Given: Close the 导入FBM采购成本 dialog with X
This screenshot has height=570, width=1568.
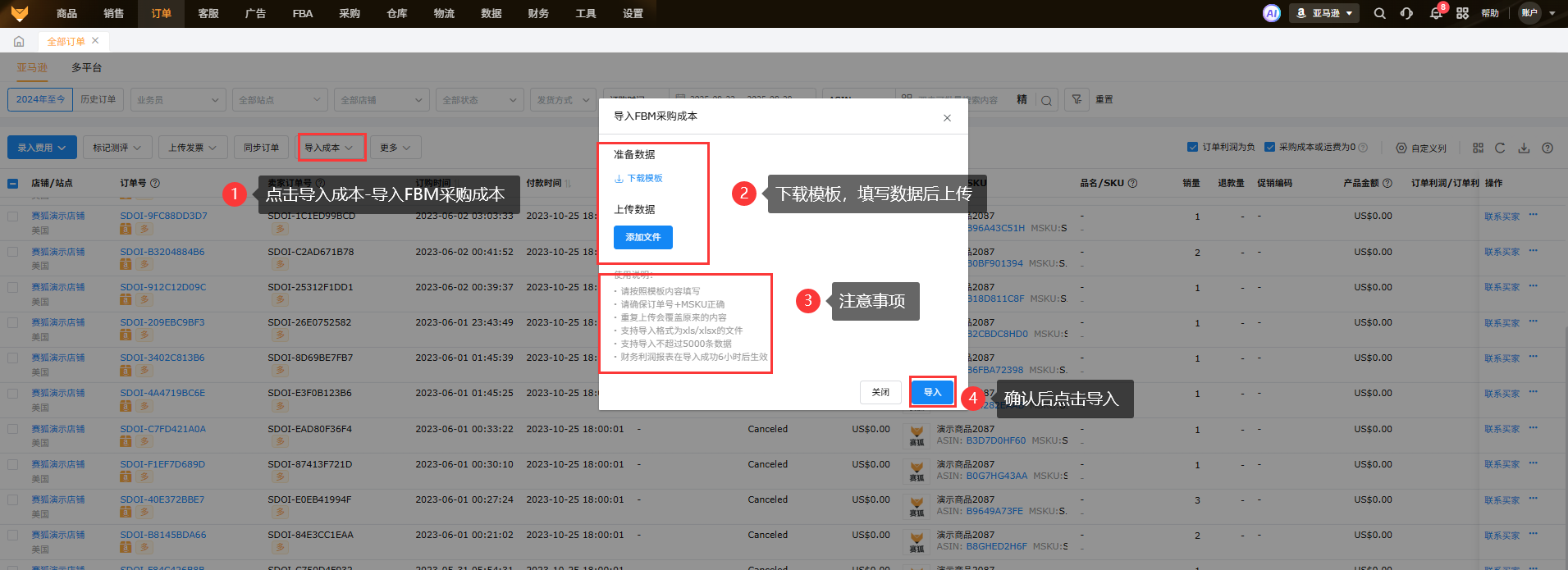Looking at the screenshot, I should coord(947,118).
